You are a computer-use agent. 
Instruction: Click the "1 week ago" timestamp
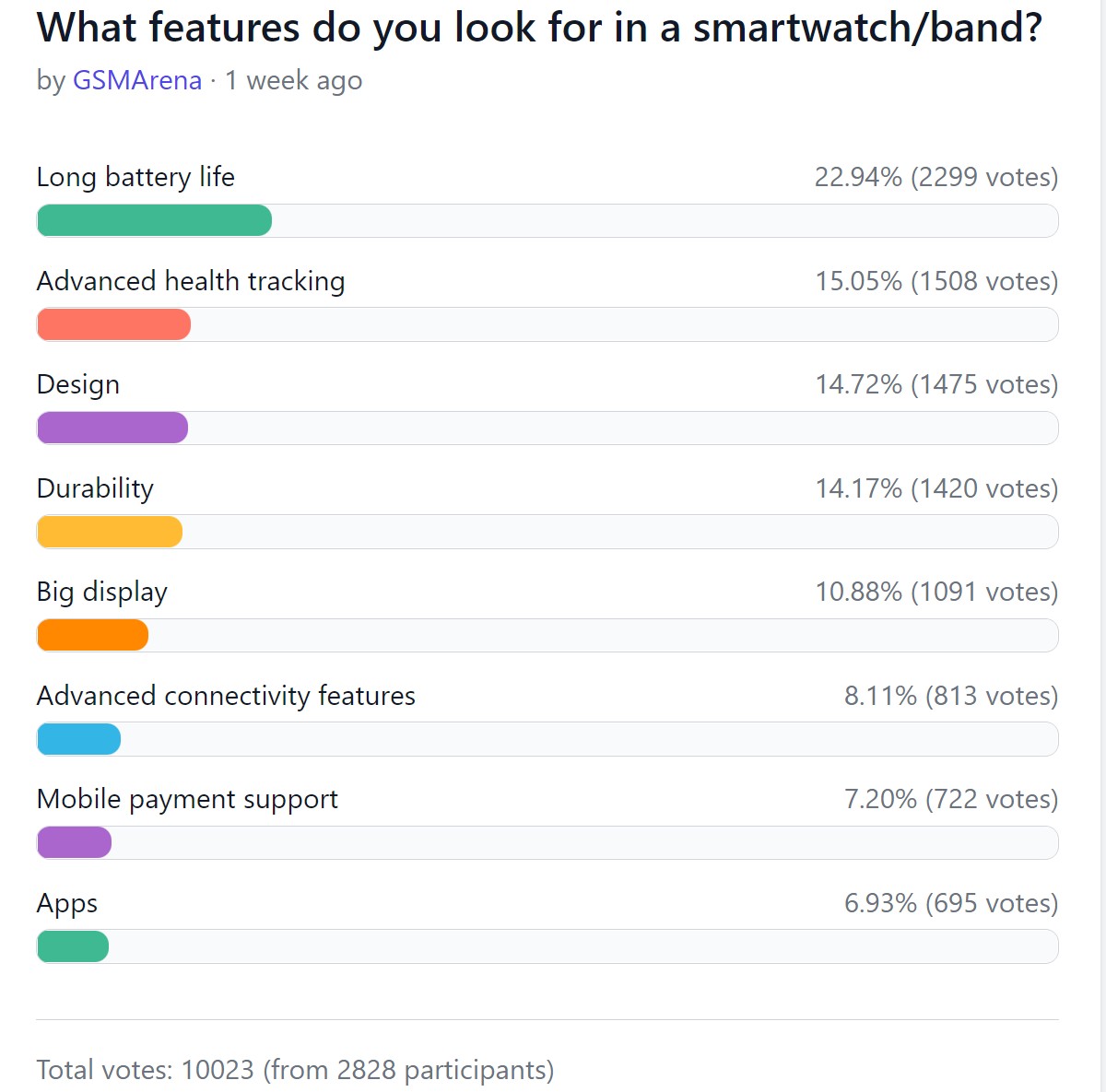pyautogui.click(x=293, y=81)
